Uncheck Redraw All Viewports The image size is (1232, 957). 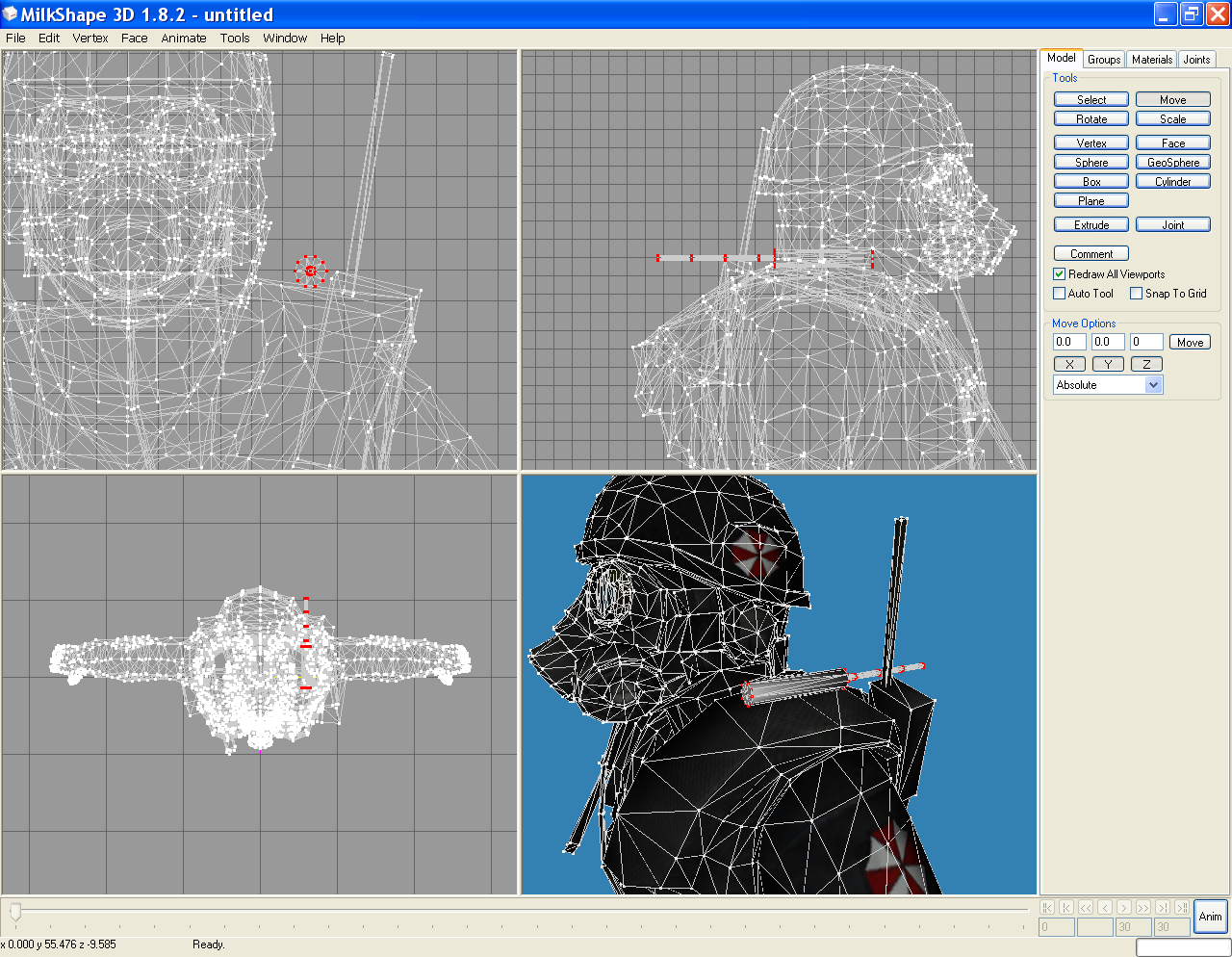pyautogui.click(x=1059, y=274)
